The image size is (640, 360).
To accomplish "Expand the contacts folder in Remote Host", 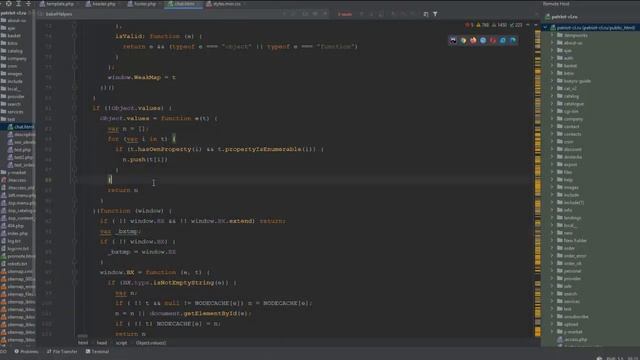I will click(x=553, y=134).
